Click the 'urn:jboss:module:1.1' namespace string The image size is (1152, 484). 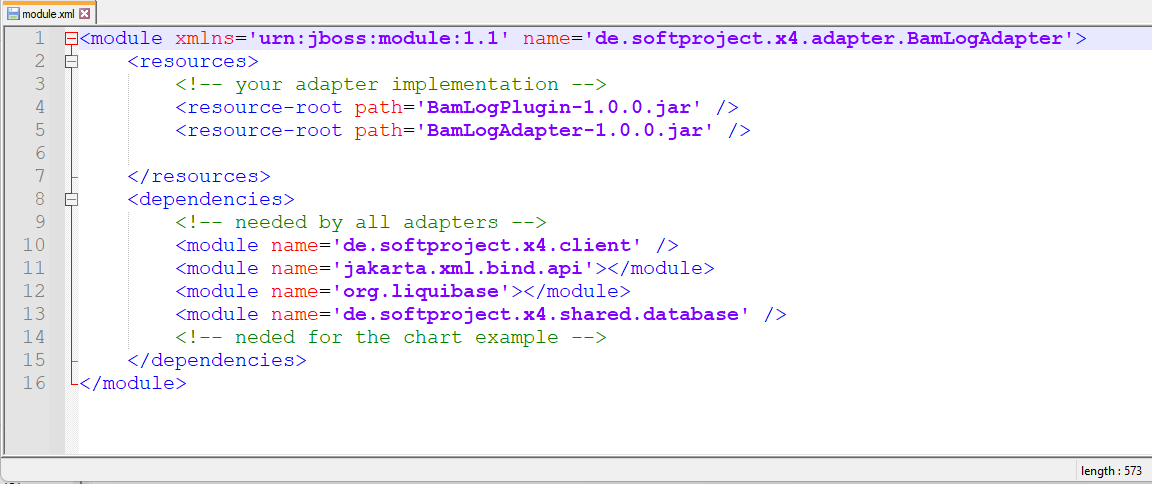tap(380, 39)
